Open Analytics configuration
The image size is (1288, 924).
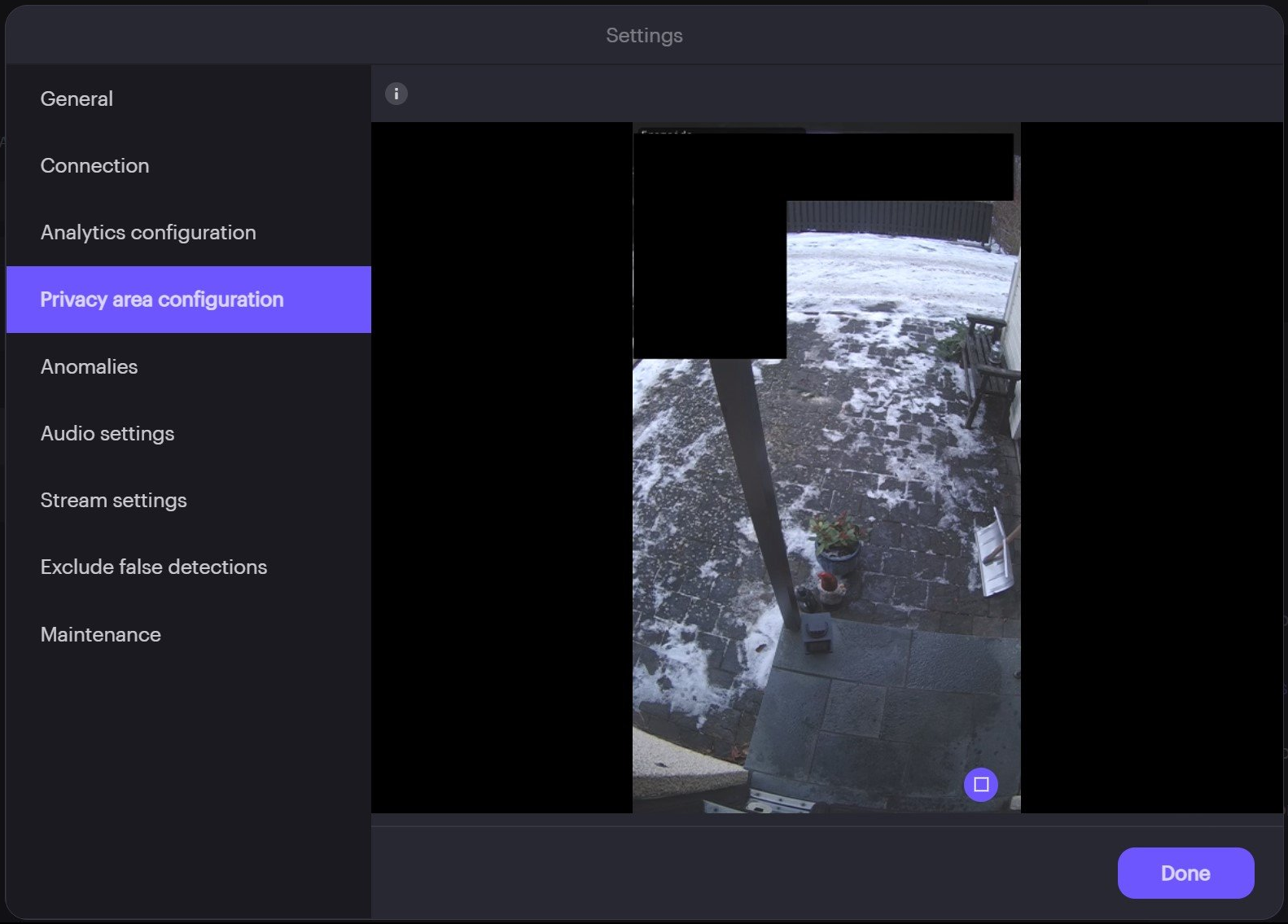click(148, 232)
